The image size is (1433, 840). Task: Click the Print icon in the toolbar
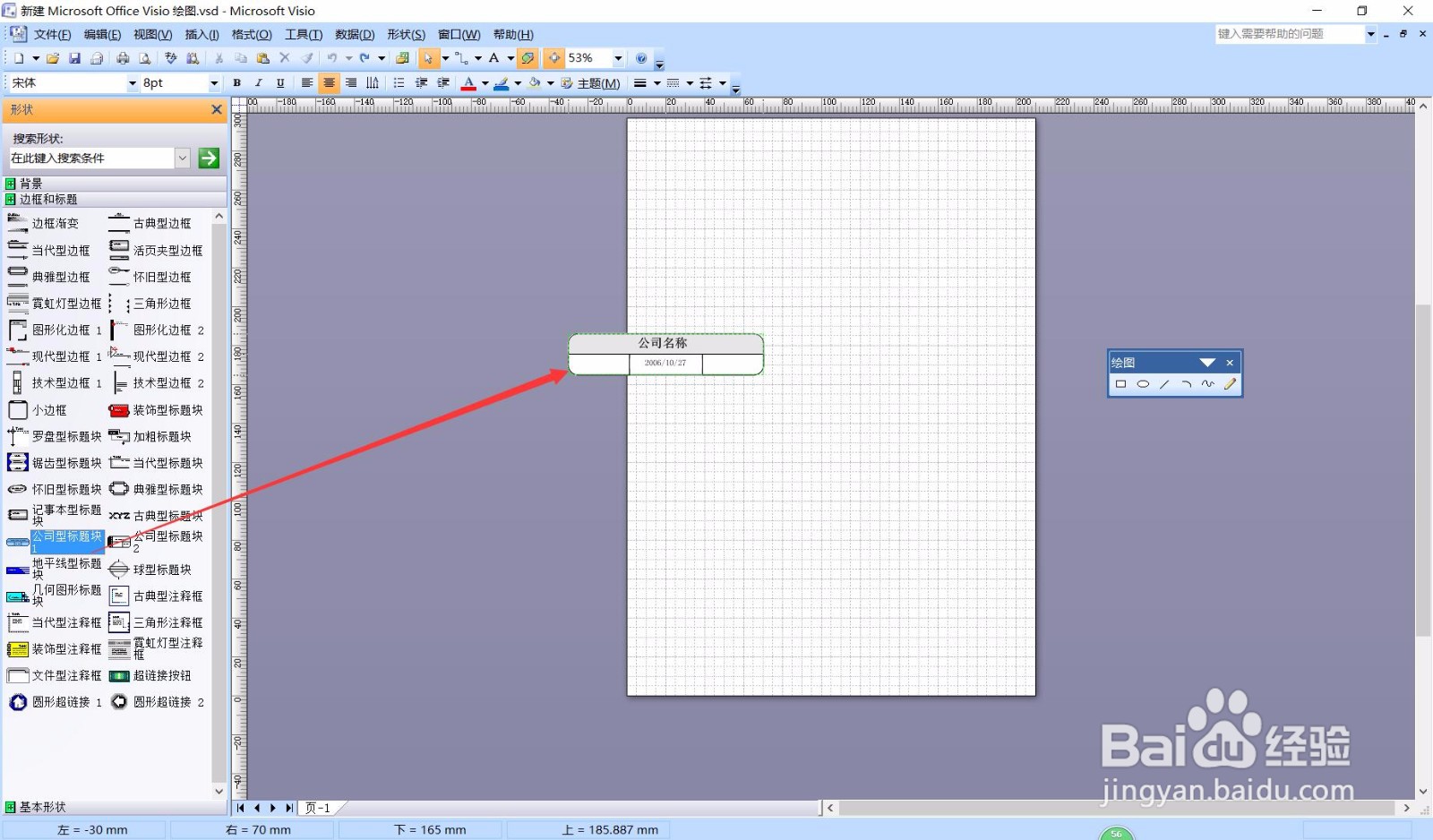point(123,58)
